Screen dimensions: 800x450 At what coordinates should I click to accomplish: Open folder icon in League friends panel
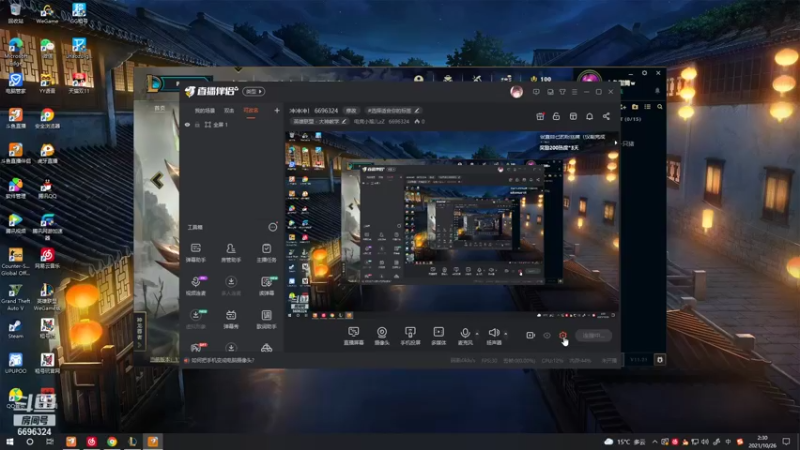(635, 107)
